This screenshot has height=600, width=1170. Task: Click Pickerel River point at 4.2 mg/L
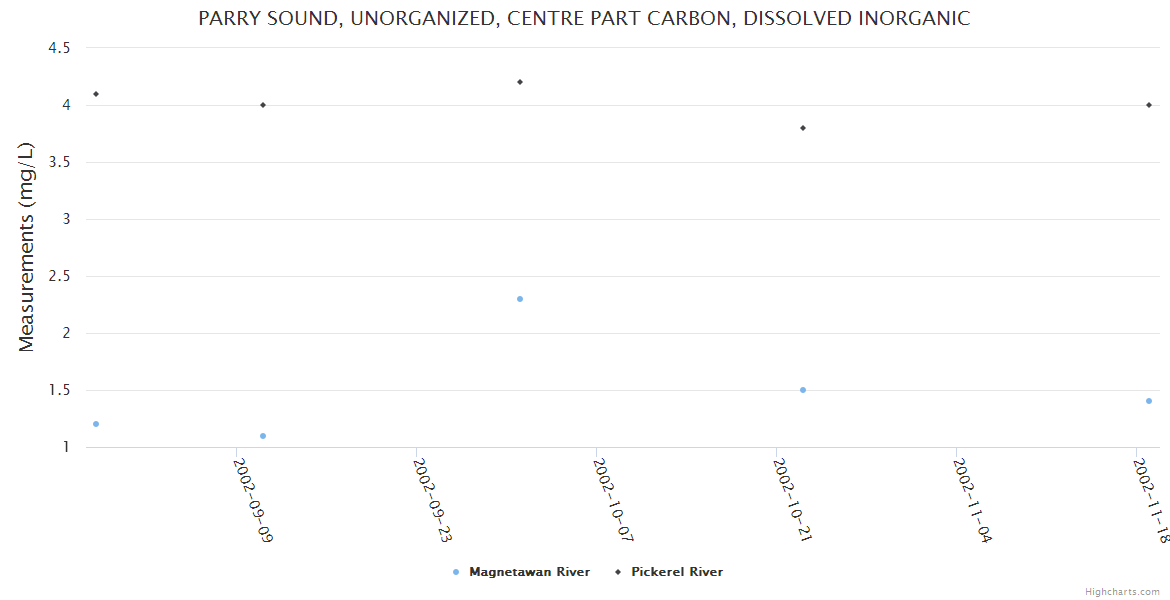520,82
